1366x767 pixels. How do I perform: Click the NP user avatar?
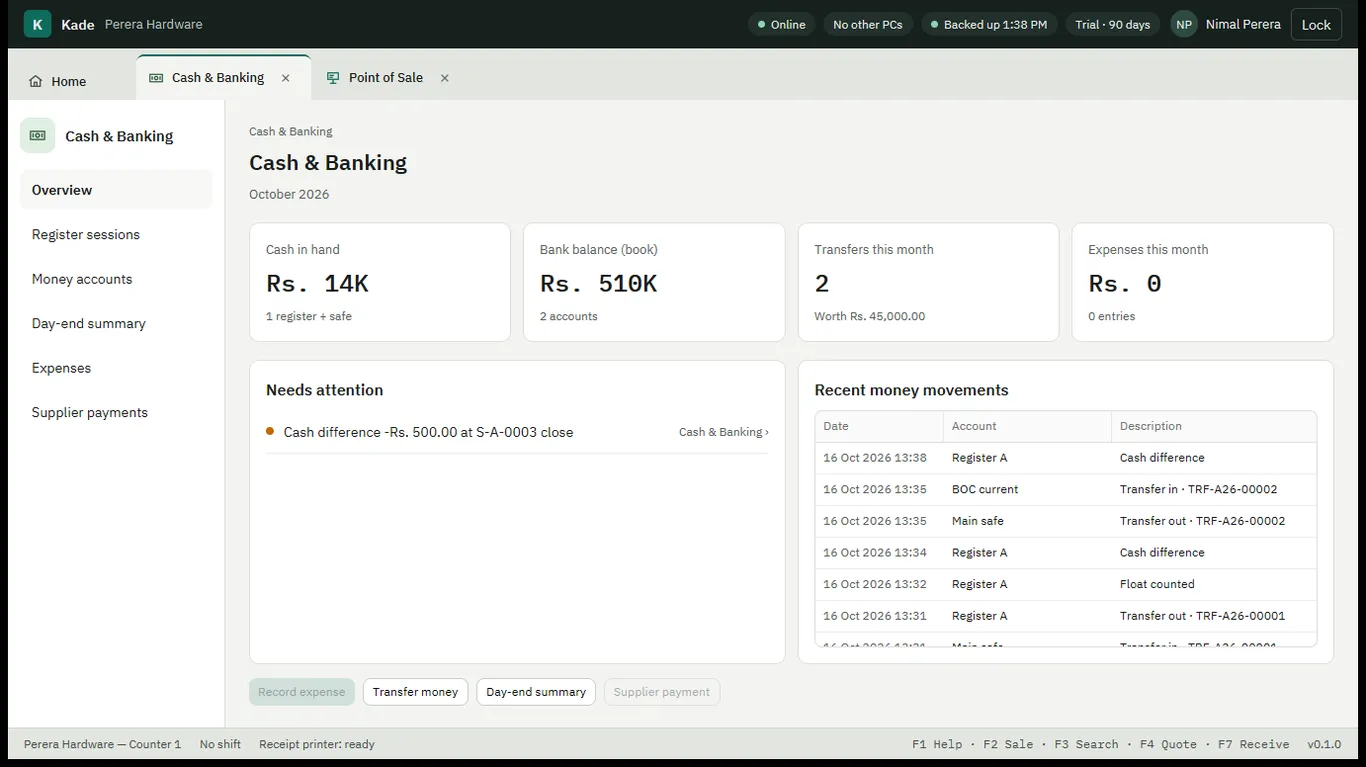pyautogui.click(x=1184, y=24)
